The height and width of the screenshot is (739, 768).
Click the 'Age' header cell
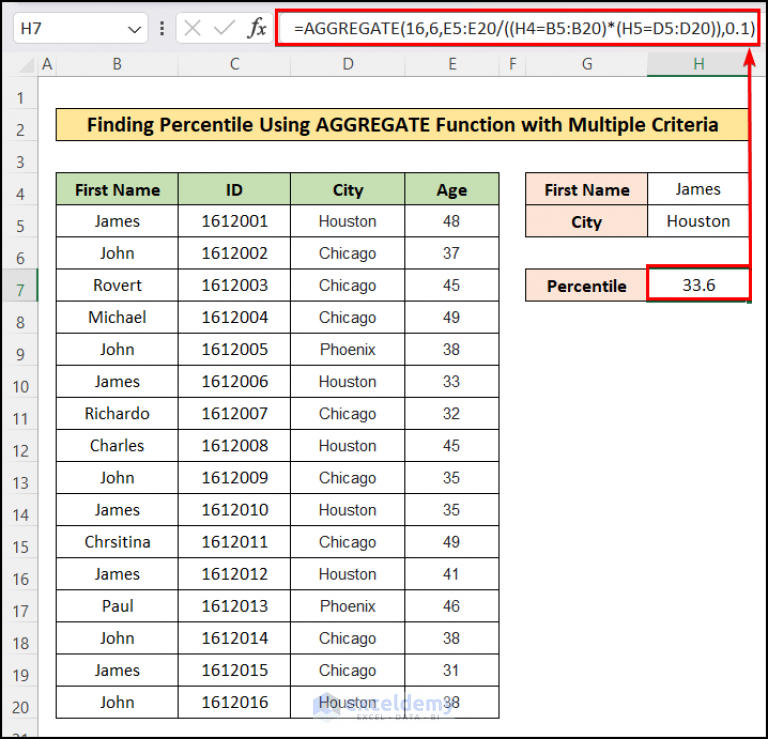(452, 190)
